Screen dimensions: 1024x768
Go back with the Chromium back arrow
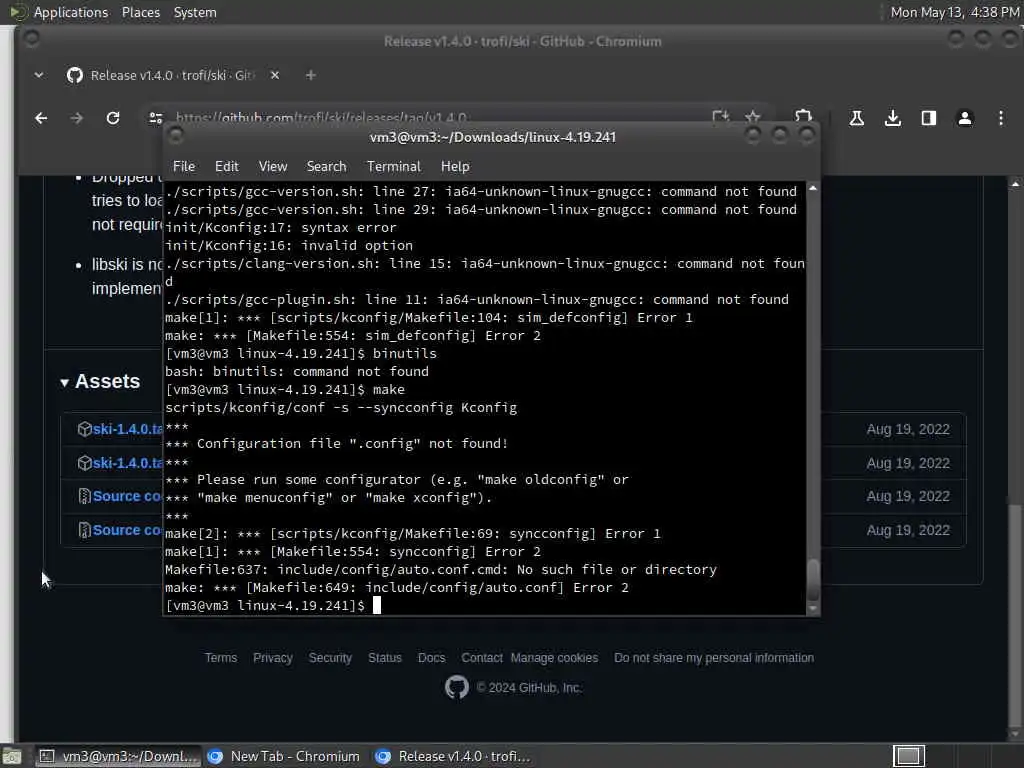pos(41,118)
